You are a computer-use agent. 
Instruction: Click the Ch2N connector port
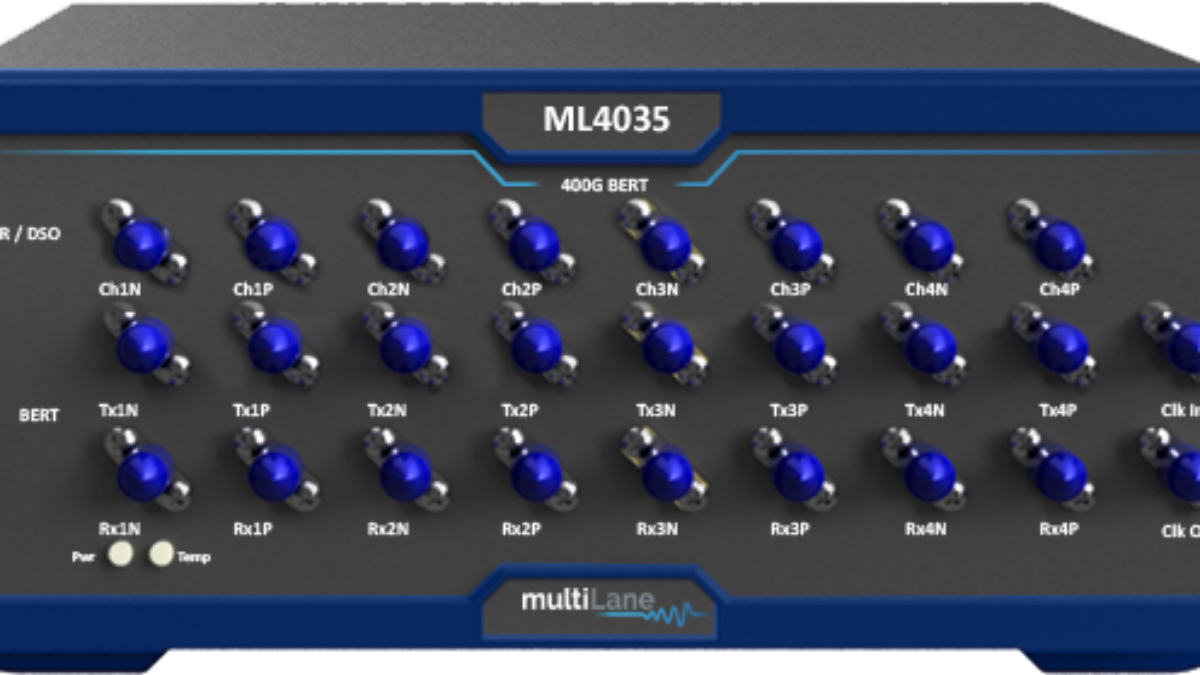[404, 243]
